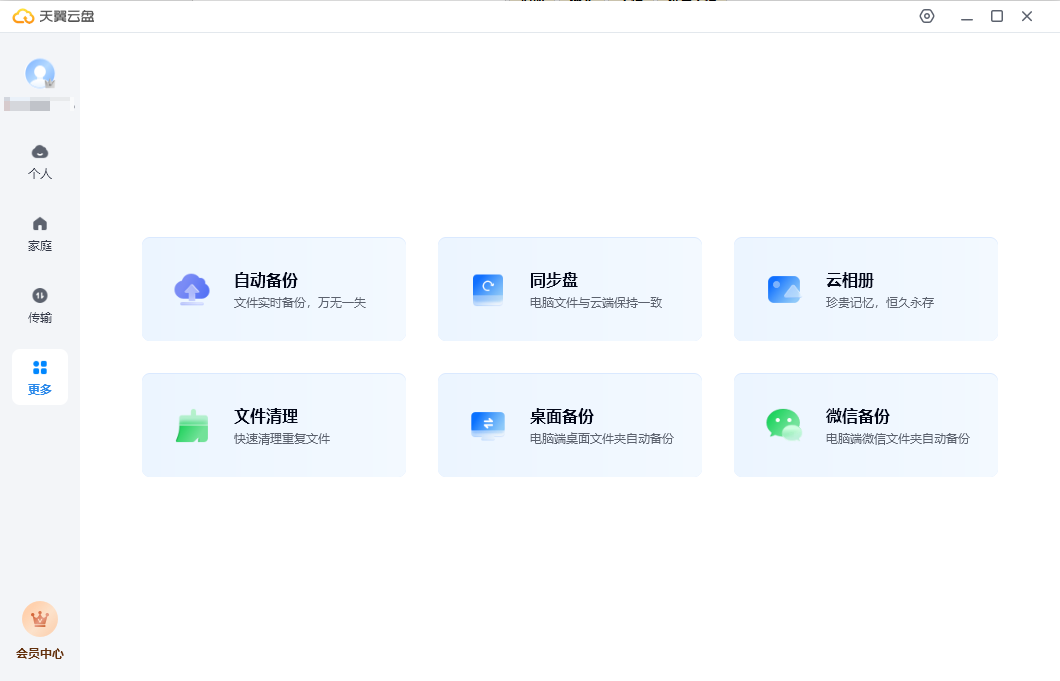Open the 同步盘 card title
The width and height of the screenshot is (1060, 681).
pyautogui.click(x=554, y=280)
